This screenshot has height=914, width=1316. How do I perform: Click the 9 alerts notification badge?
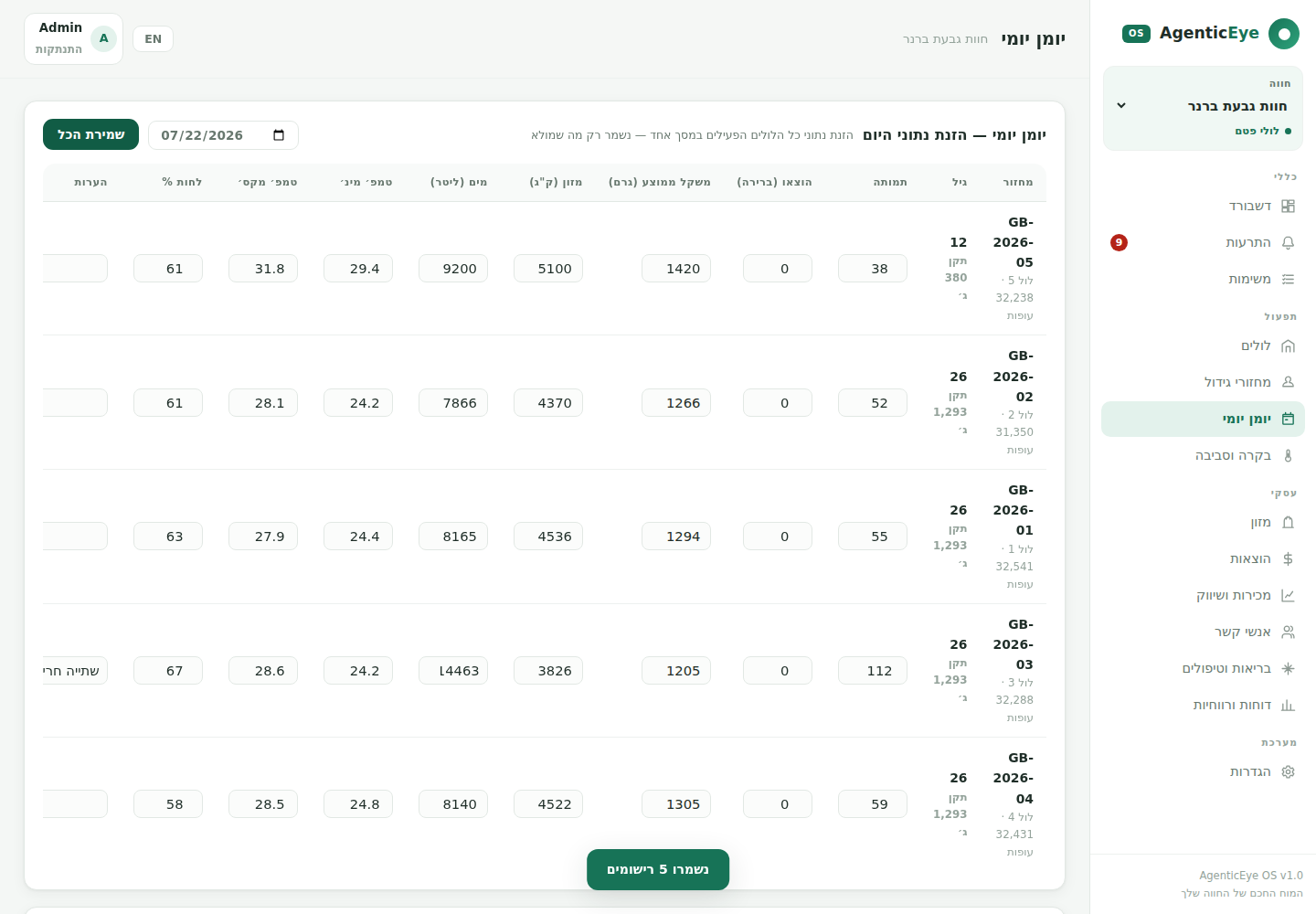1119,243
